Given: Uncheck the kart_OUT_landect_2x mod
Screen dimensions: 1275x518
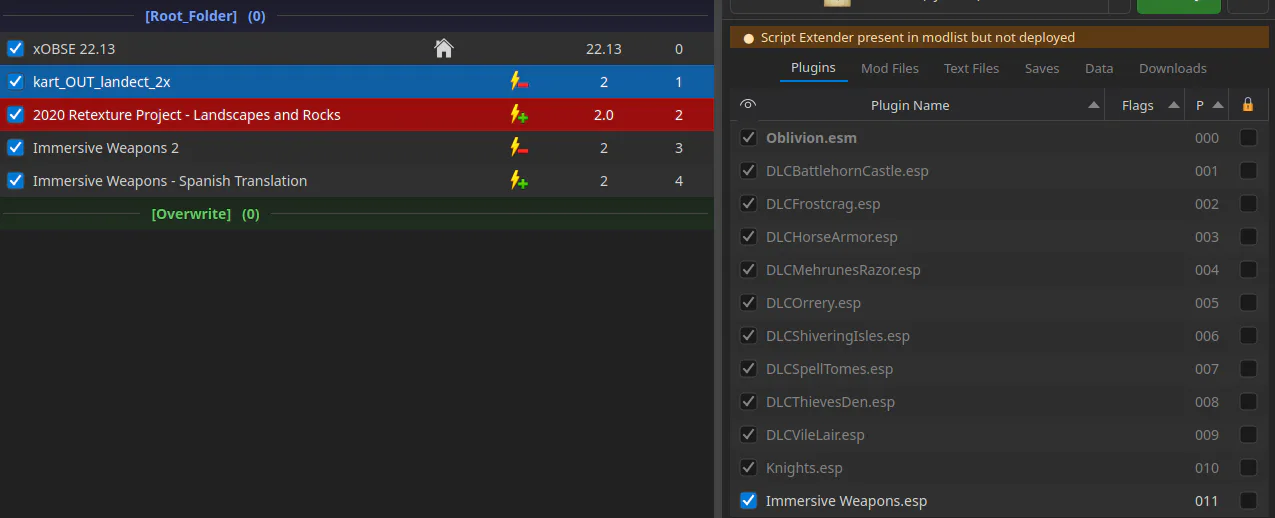Looking at the screenshot, I should [x=15, y=82].
